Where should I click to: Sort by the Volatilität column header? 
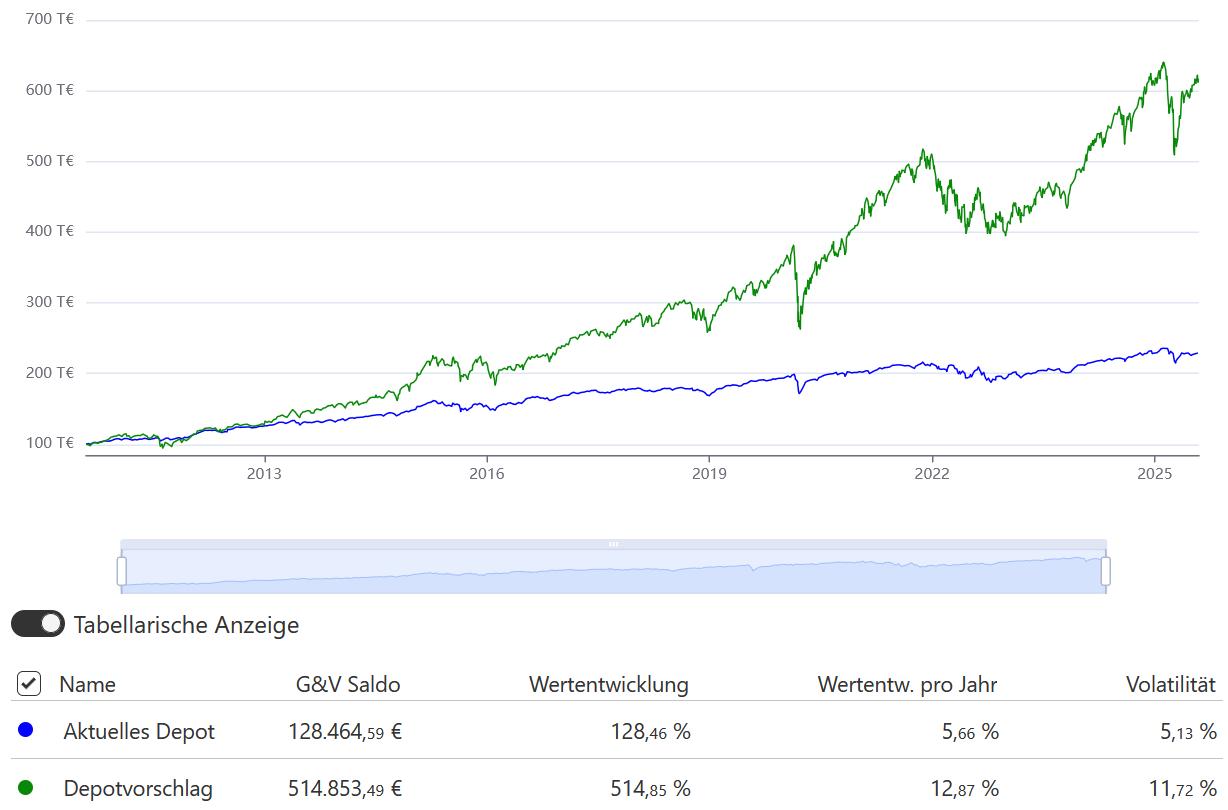1170,684
